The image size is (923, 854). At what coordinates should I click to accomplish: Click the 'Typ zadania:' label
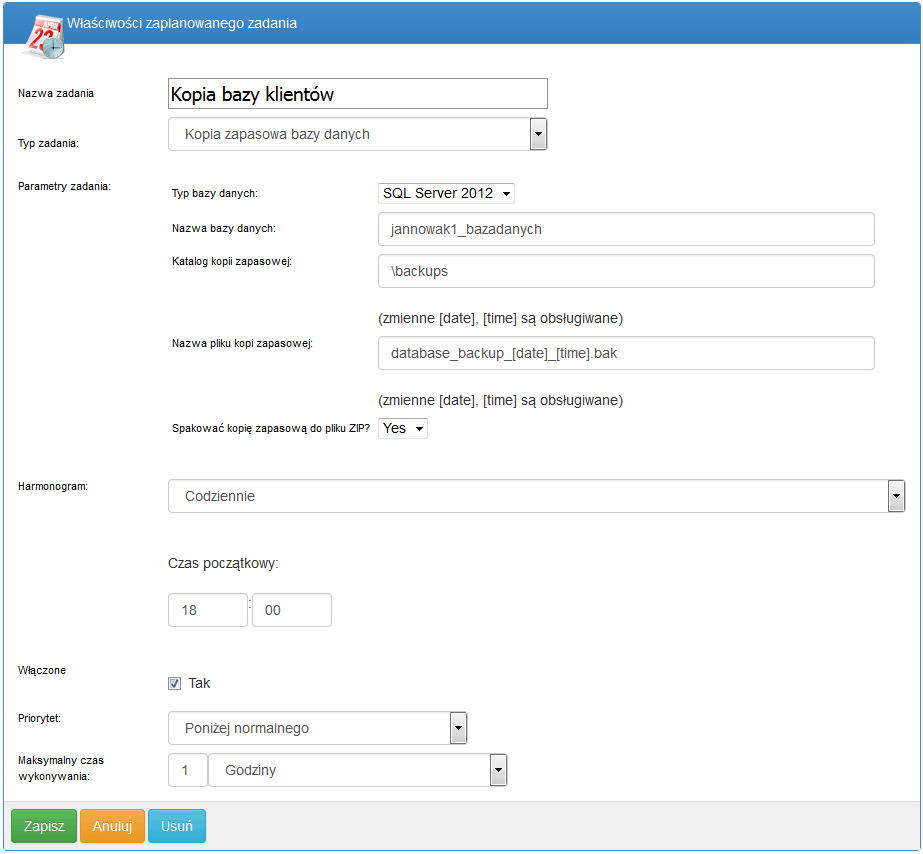tap(48, 143)
